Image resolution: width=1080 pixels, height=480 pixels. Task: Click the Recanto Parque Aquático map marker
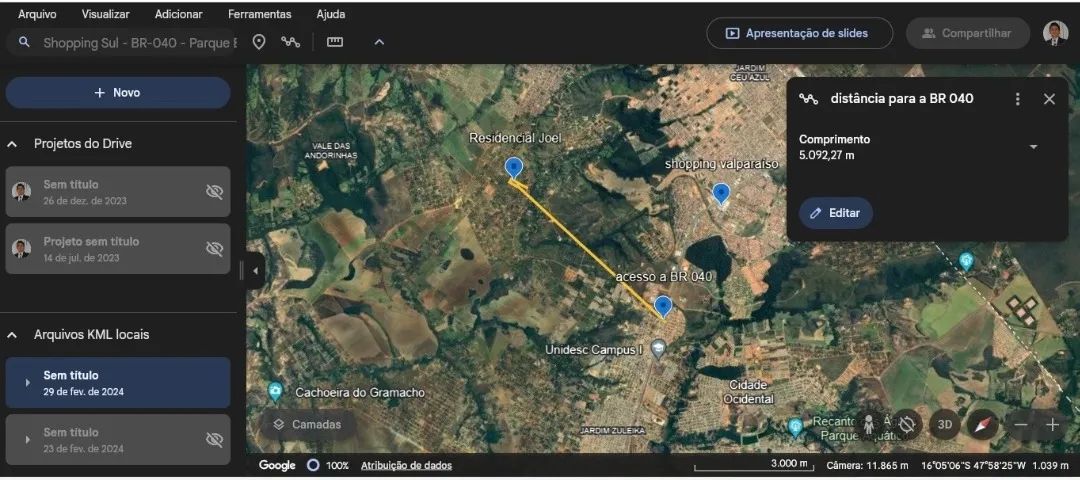pos(796,427)
